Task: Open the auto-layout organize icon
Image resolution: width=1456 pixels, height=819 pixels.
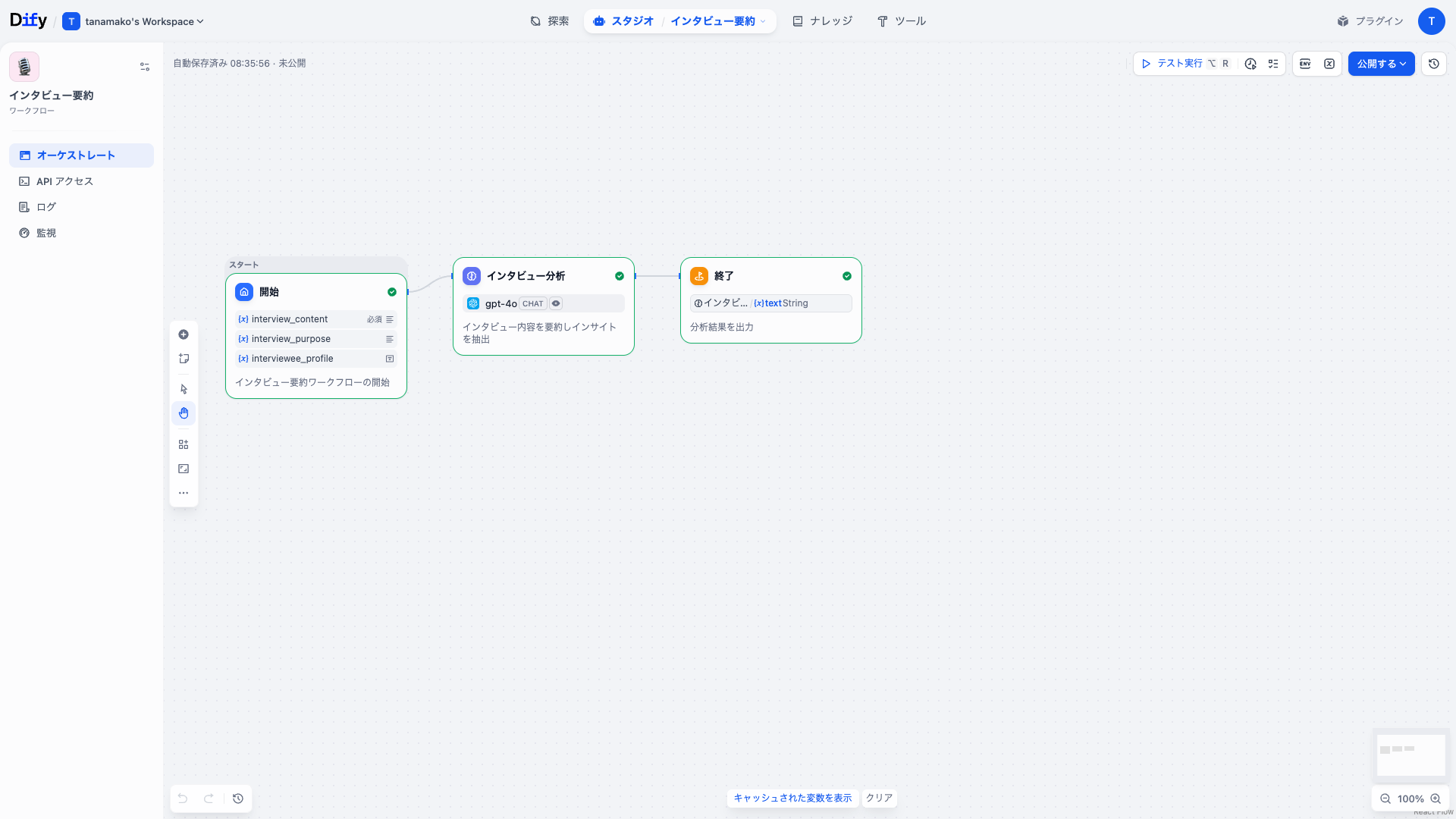Action: click(x=184, y=444)
